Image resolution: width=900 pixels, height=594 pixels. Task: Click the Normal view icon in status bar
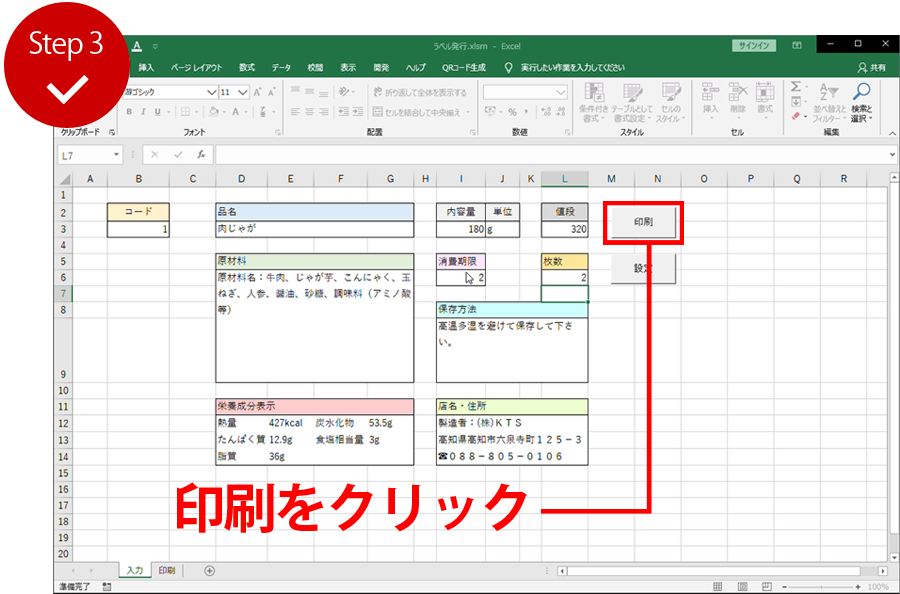(717, 587)
